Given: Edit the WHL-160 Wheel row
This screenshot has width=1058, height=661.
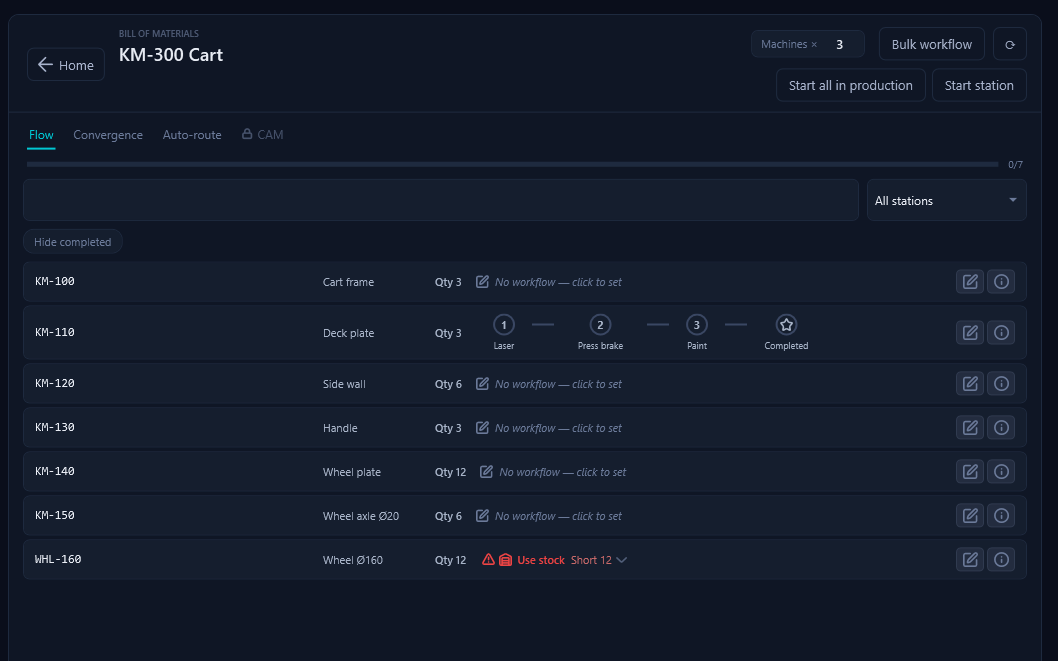Looking at the screenshot, I should point(970,559).
